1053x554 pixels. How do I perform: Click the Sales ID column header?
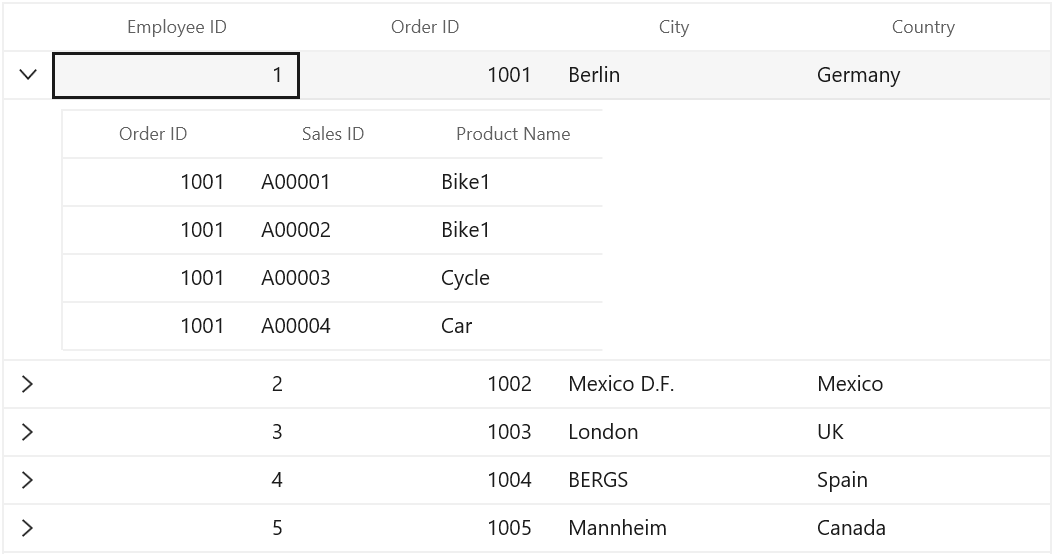pyautogui.click(x=332, y=134)
